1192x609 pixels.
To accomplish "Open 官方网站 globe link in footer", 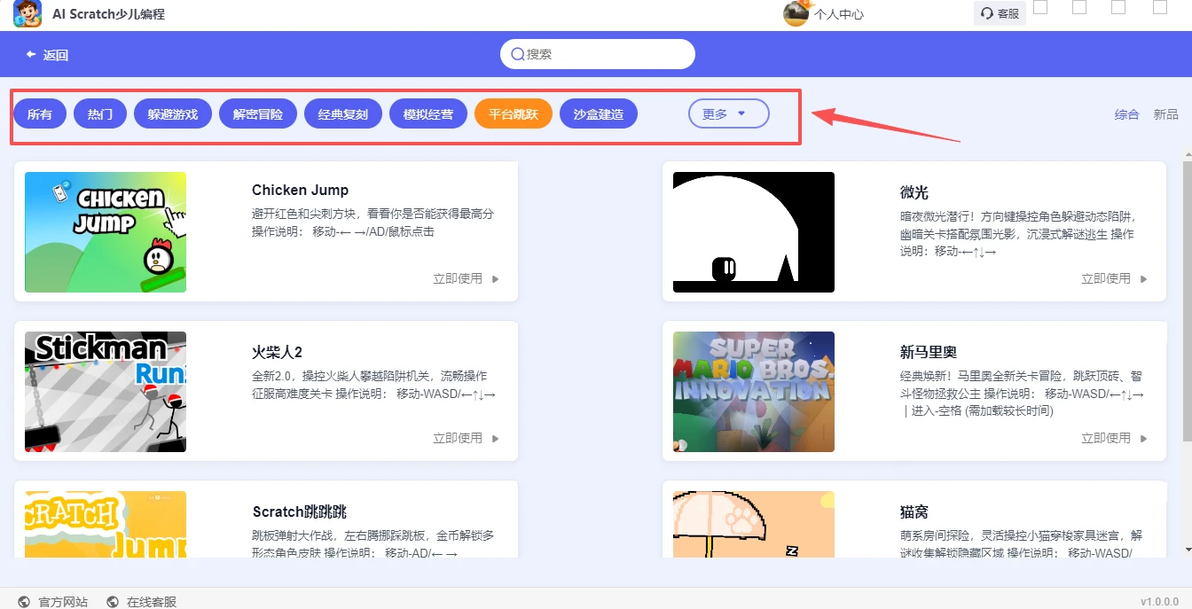I will pos(53,601).
